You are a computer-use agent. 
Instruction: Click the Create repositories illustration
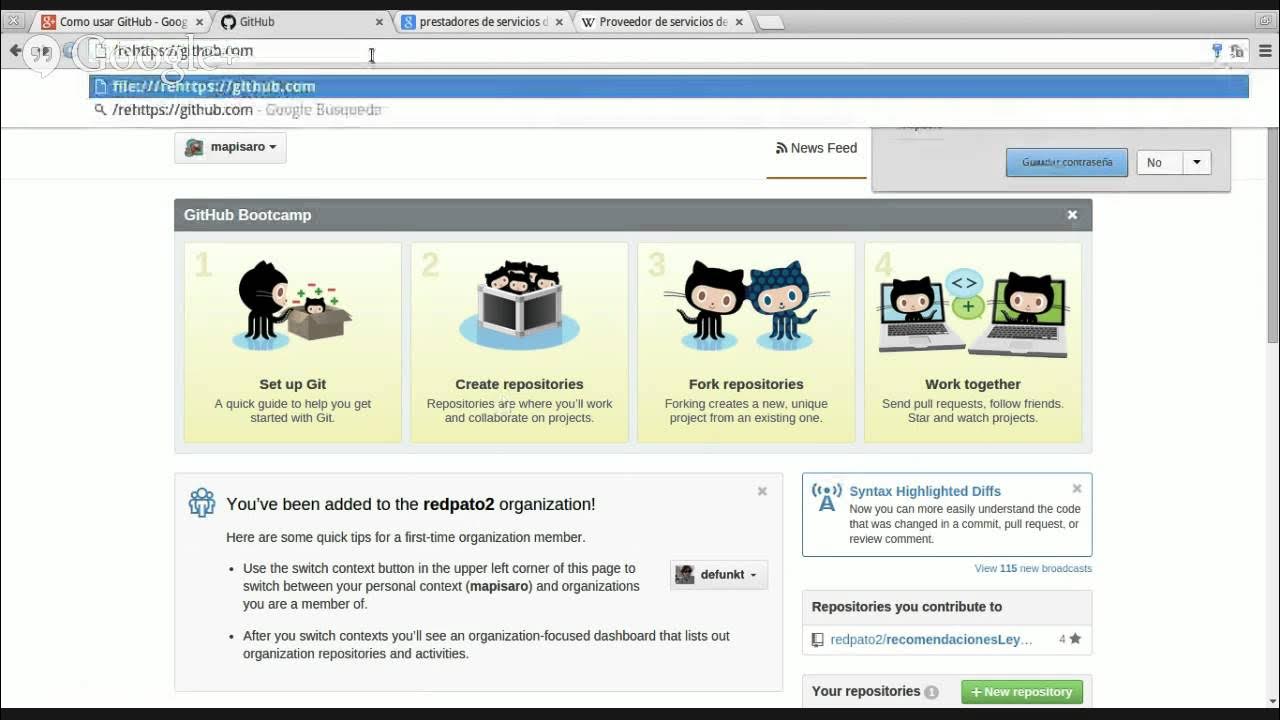[519, 305]
